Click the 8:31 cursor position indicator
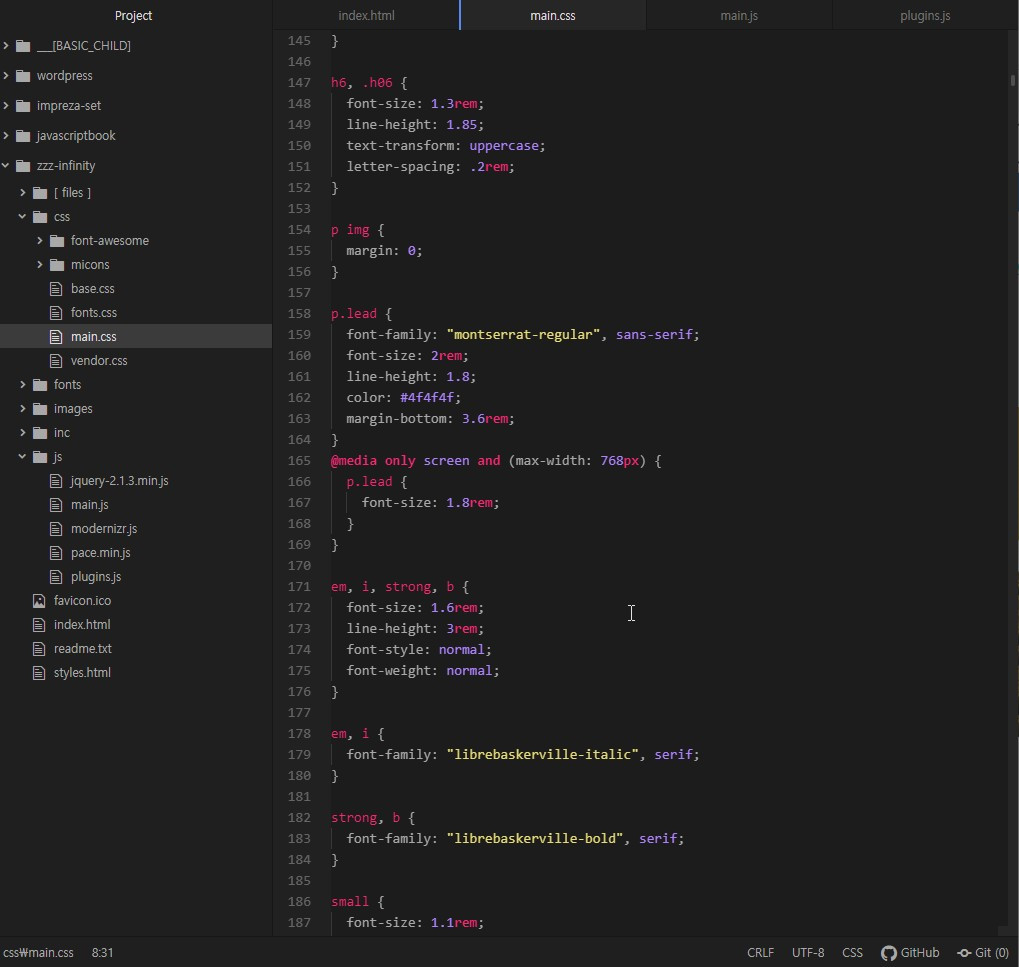The image size is (1019, 967). point(102,953)
